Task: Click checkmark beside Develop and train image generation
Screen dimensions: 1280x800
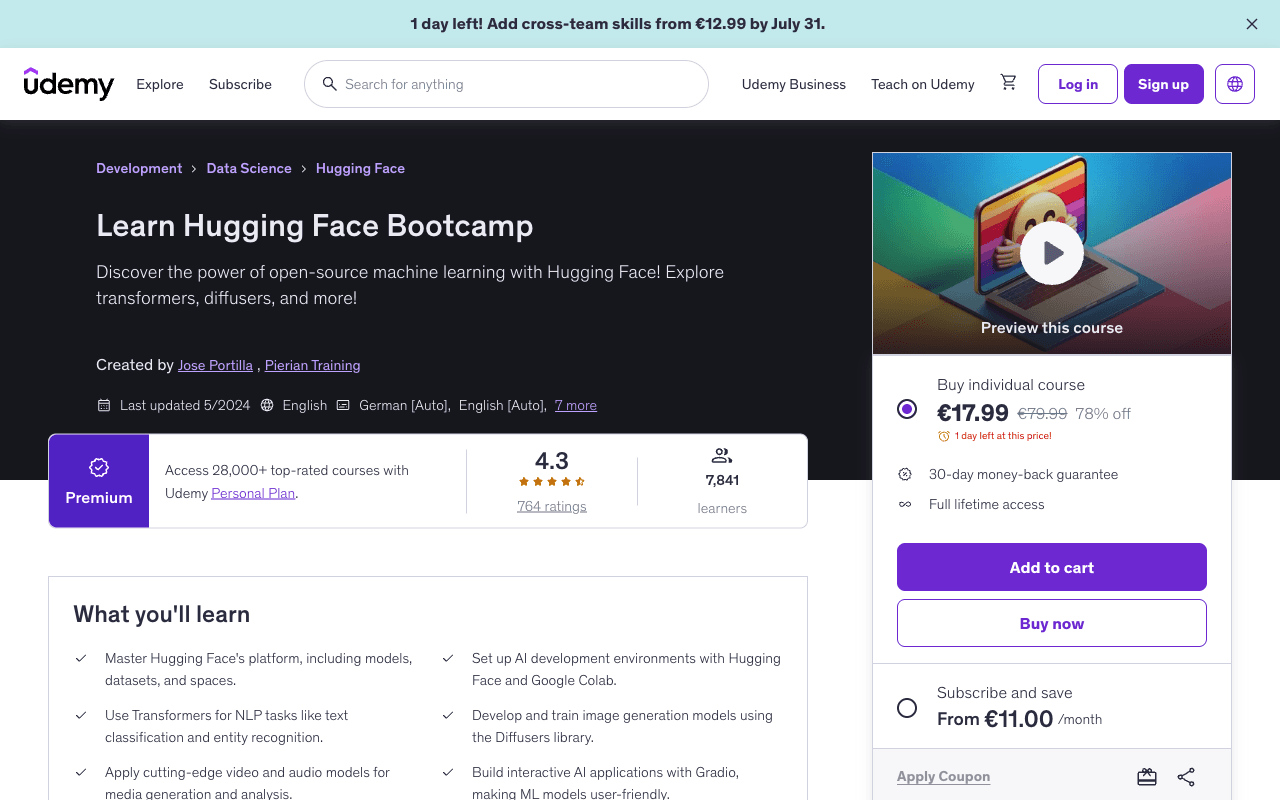Action: (x=447, y=715)
